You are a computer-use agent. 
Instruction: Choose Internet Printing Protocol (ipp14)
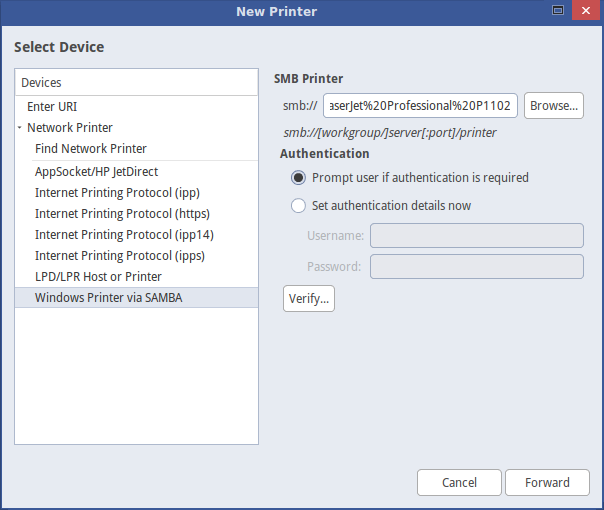pyautogui.click(x=124, y=234)
